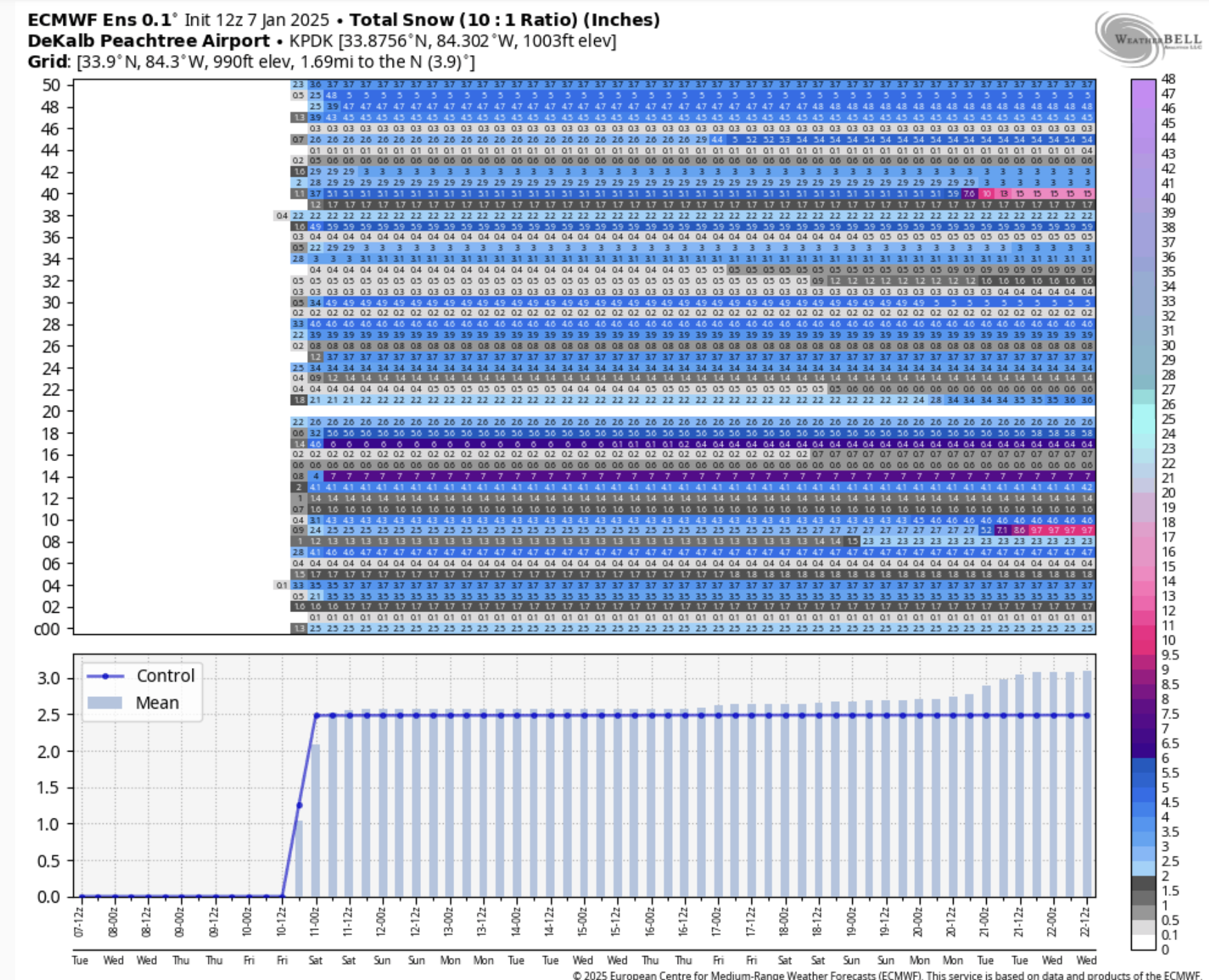This screenshot has height=980, width=1209.
Task: Click ensemble member axis label '14'
Action: 51,477
